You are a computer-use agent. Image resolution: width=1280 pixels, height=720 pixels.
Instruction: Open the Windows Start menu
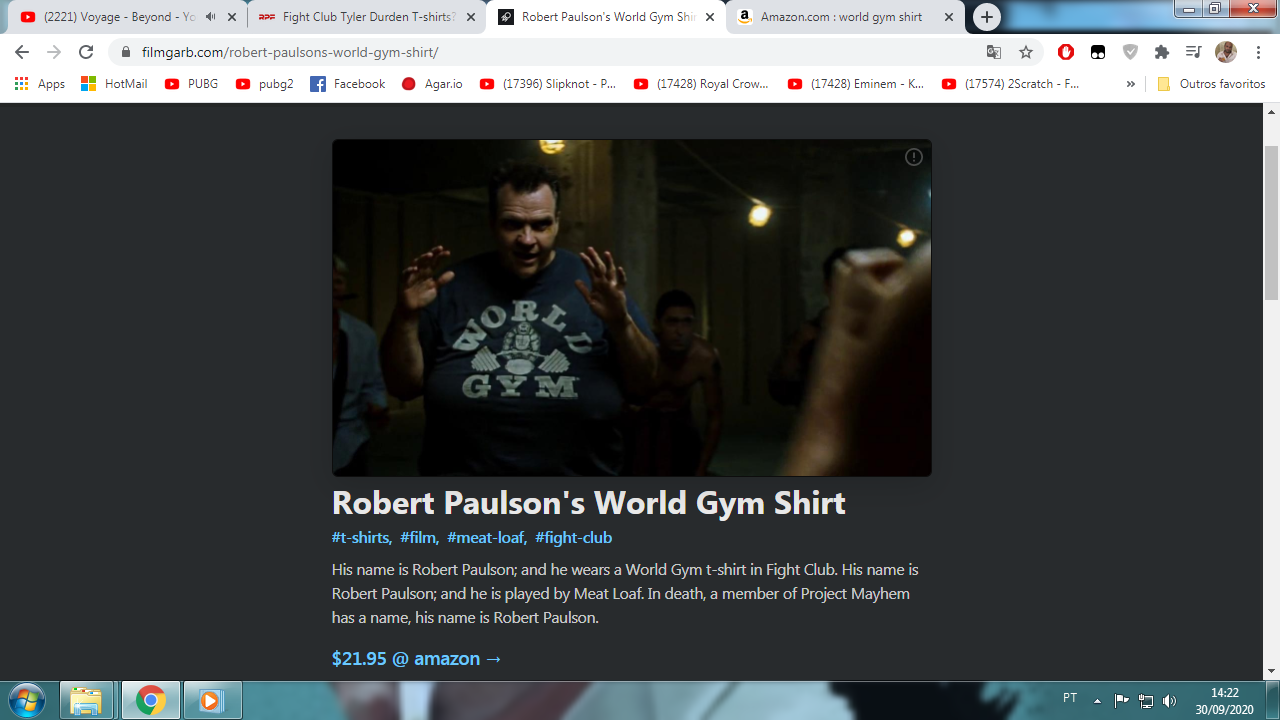coord(26,700)
